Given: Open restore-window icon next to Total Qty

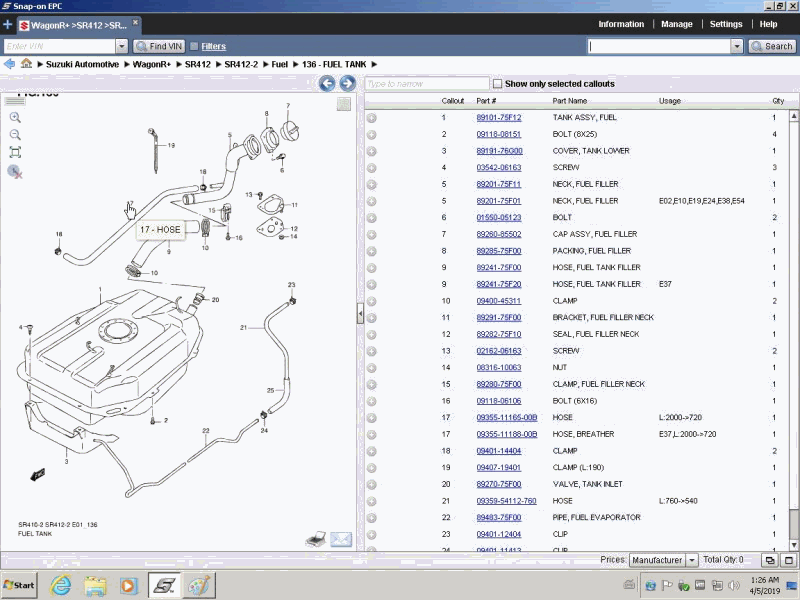Looking at the screenshot, I should tap(769, 560).
